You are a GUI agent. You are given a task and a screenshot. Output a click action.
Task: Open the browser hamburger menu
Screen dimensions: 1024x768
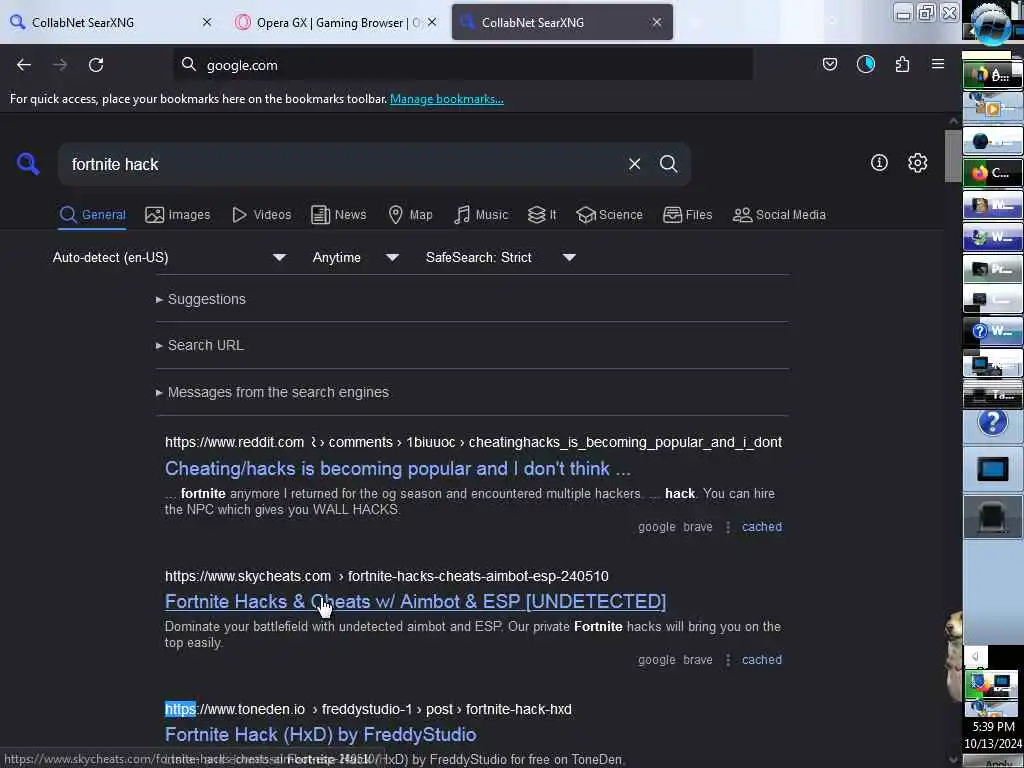point(938,64)
